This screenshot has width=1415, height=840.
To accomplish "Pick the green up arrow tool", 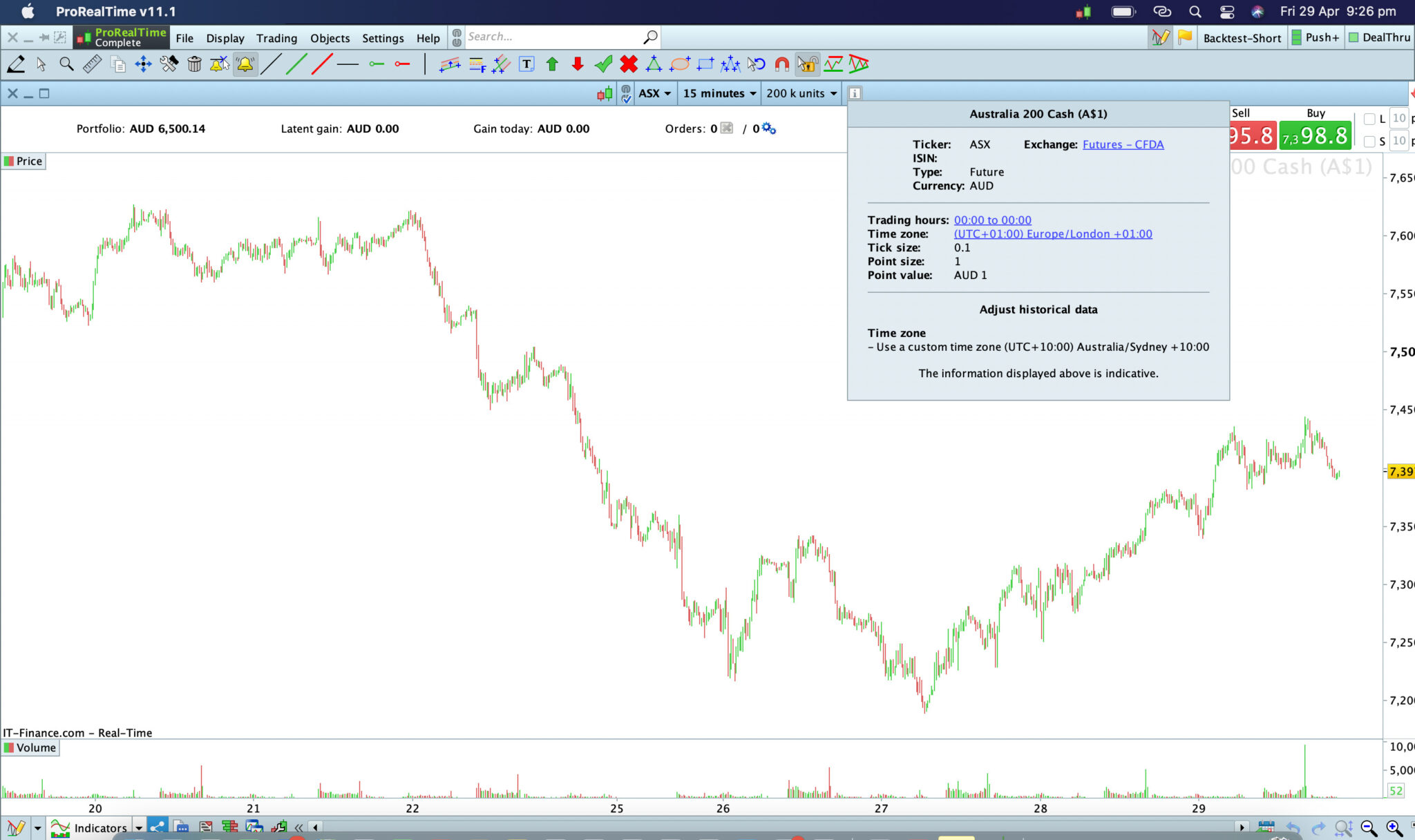I will tap(552, 64).
